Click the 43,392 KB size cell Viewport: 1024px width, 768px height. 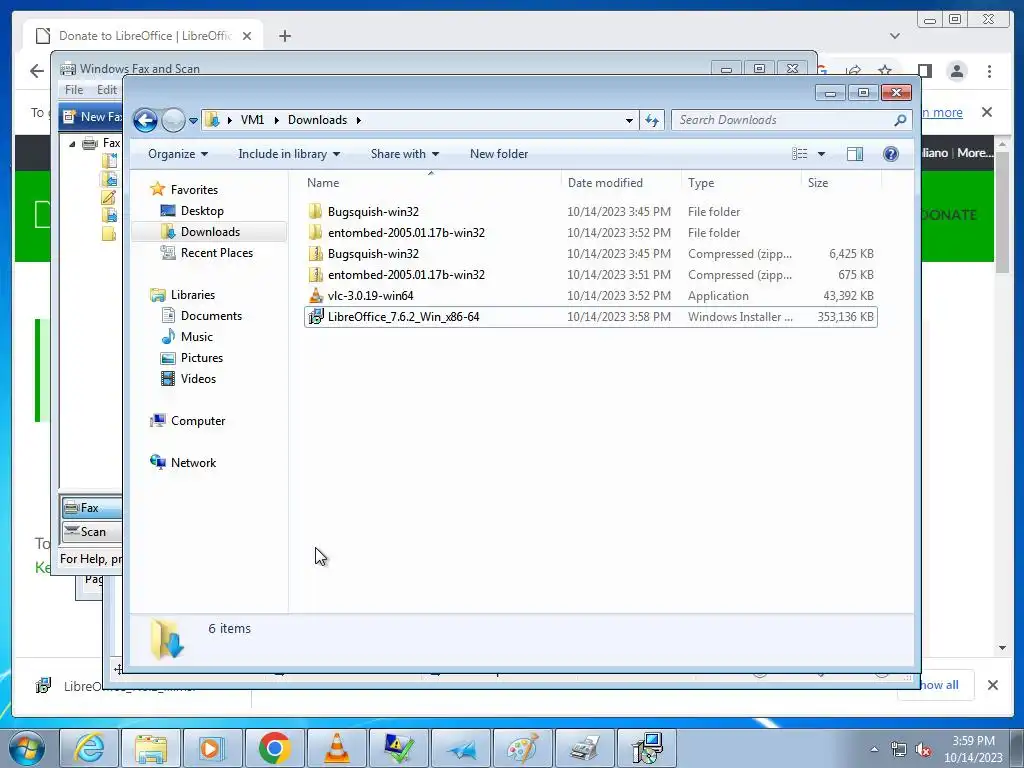(x=848, y=296)
